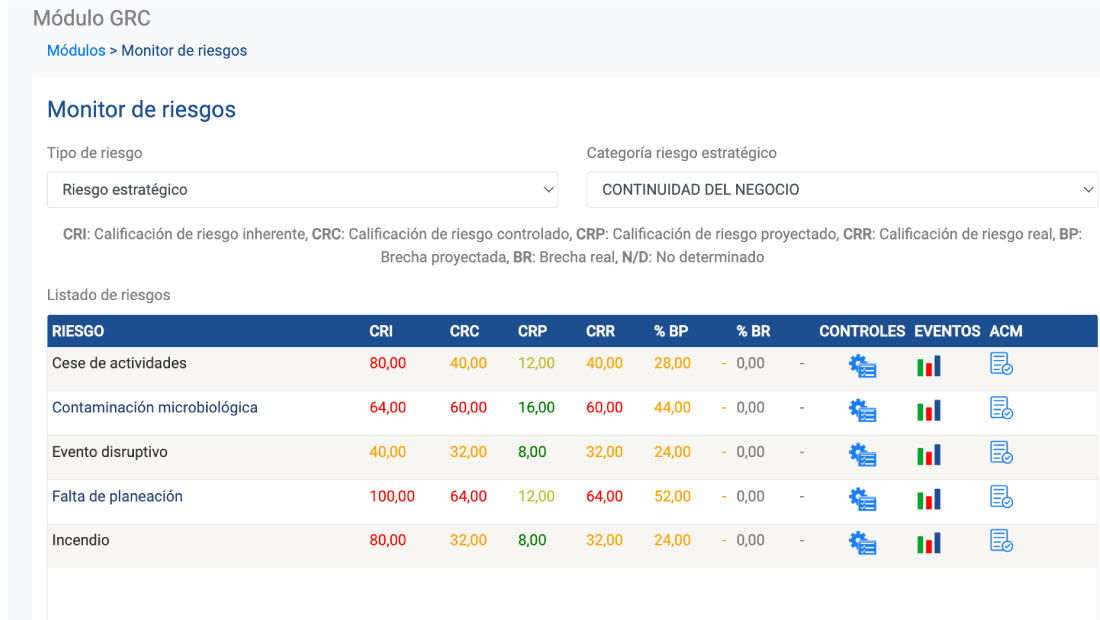
Task: Select the Evento disruptivo row name
Action: (109, 452)
